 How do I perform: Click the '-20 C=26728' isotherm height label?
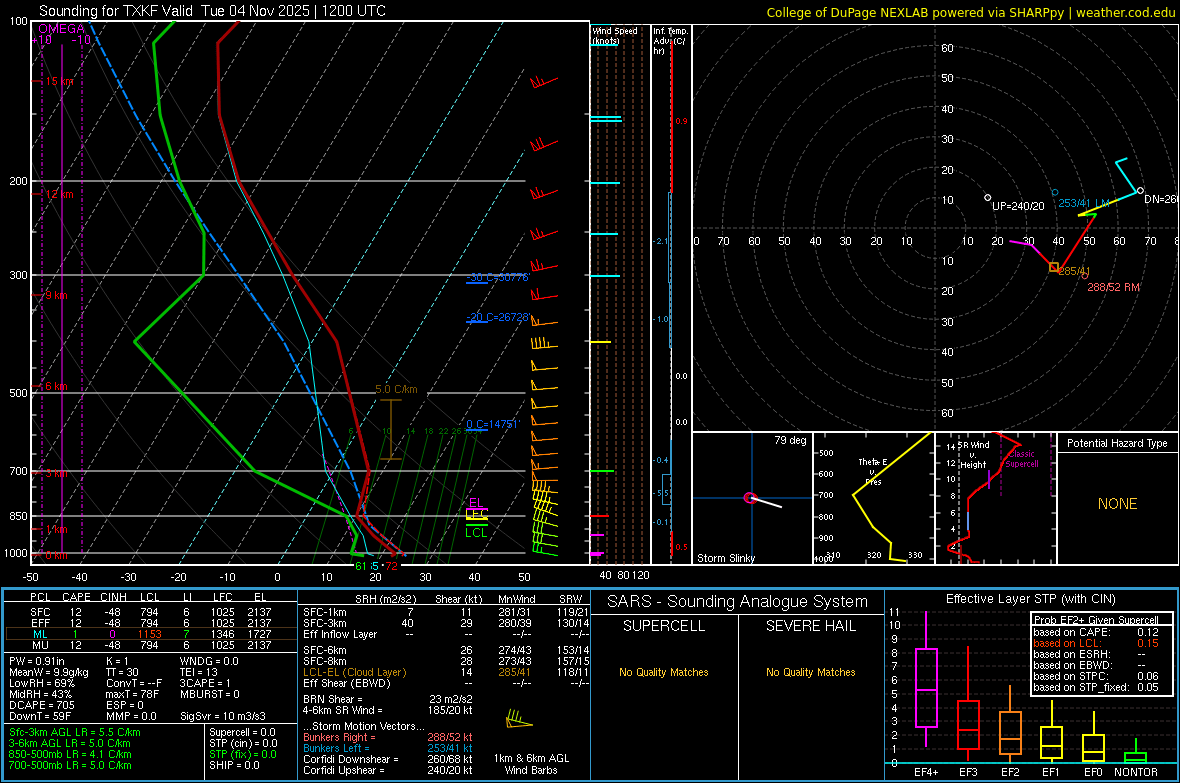pyautogui.click(x=498, y=317)
